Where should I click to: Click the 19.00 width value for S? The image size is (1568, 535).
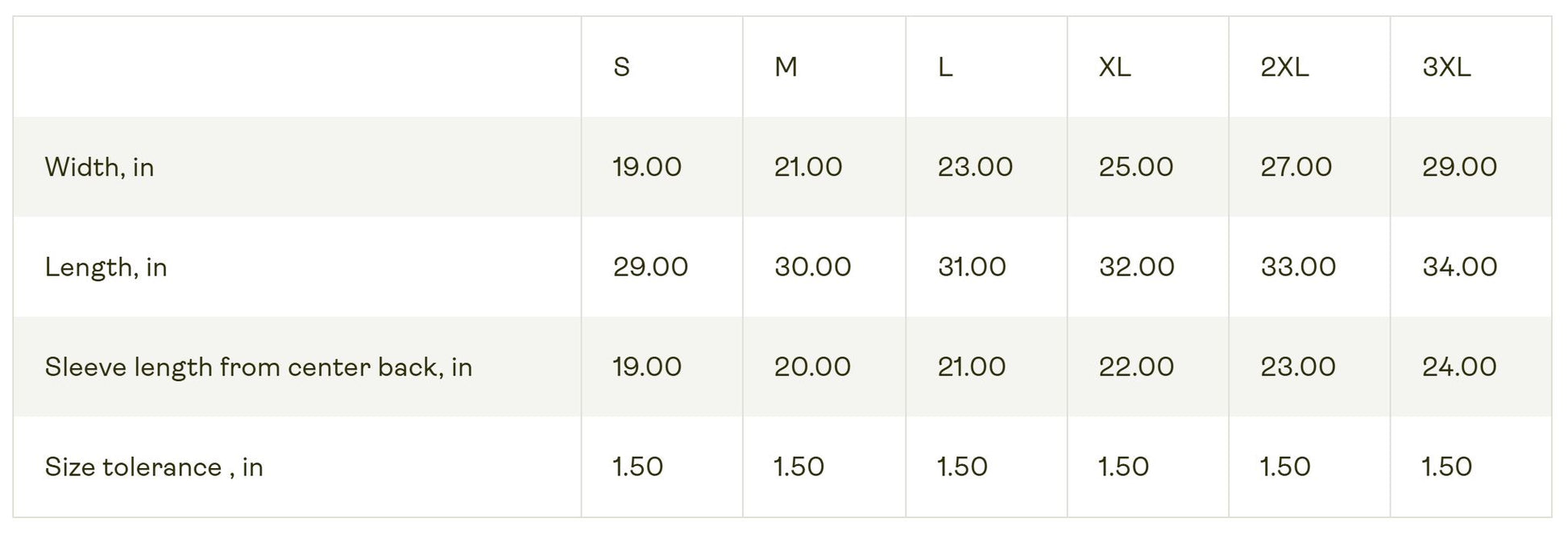pyautogui.click(x=647, y=167)
